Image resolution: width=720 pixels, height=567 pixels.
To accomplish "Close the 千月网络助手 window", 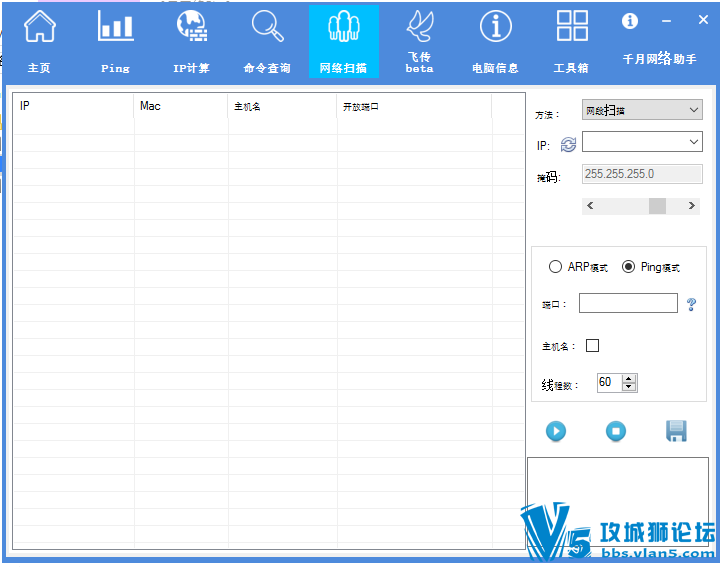I will point(703,20).
